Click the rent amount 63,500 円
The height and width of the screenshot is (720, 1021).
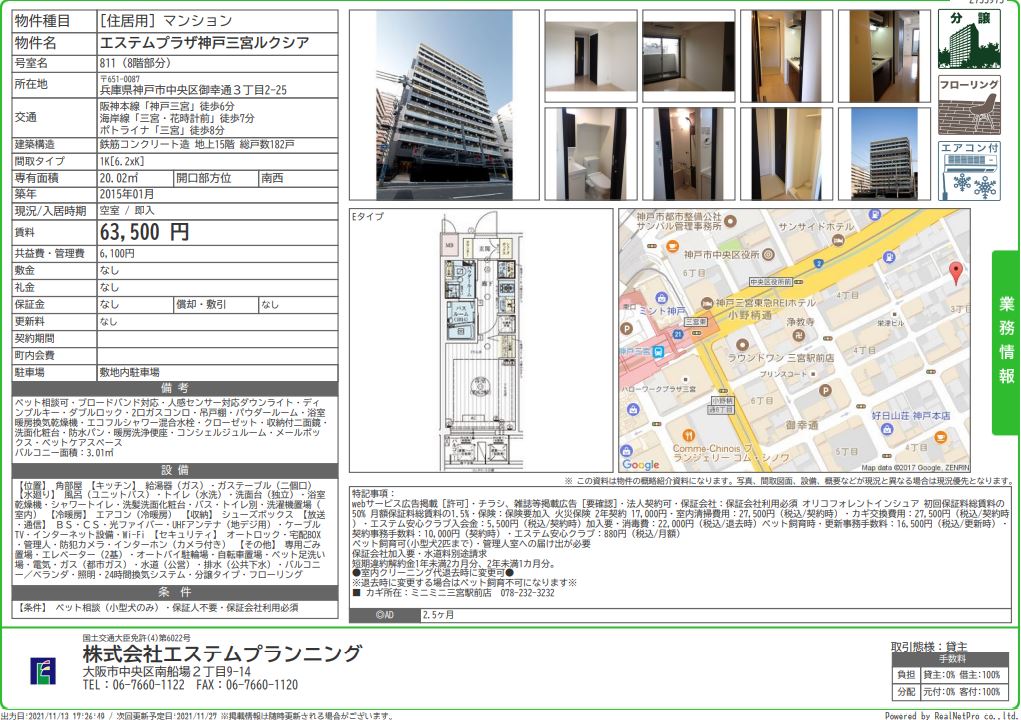(x=145, y=232)
